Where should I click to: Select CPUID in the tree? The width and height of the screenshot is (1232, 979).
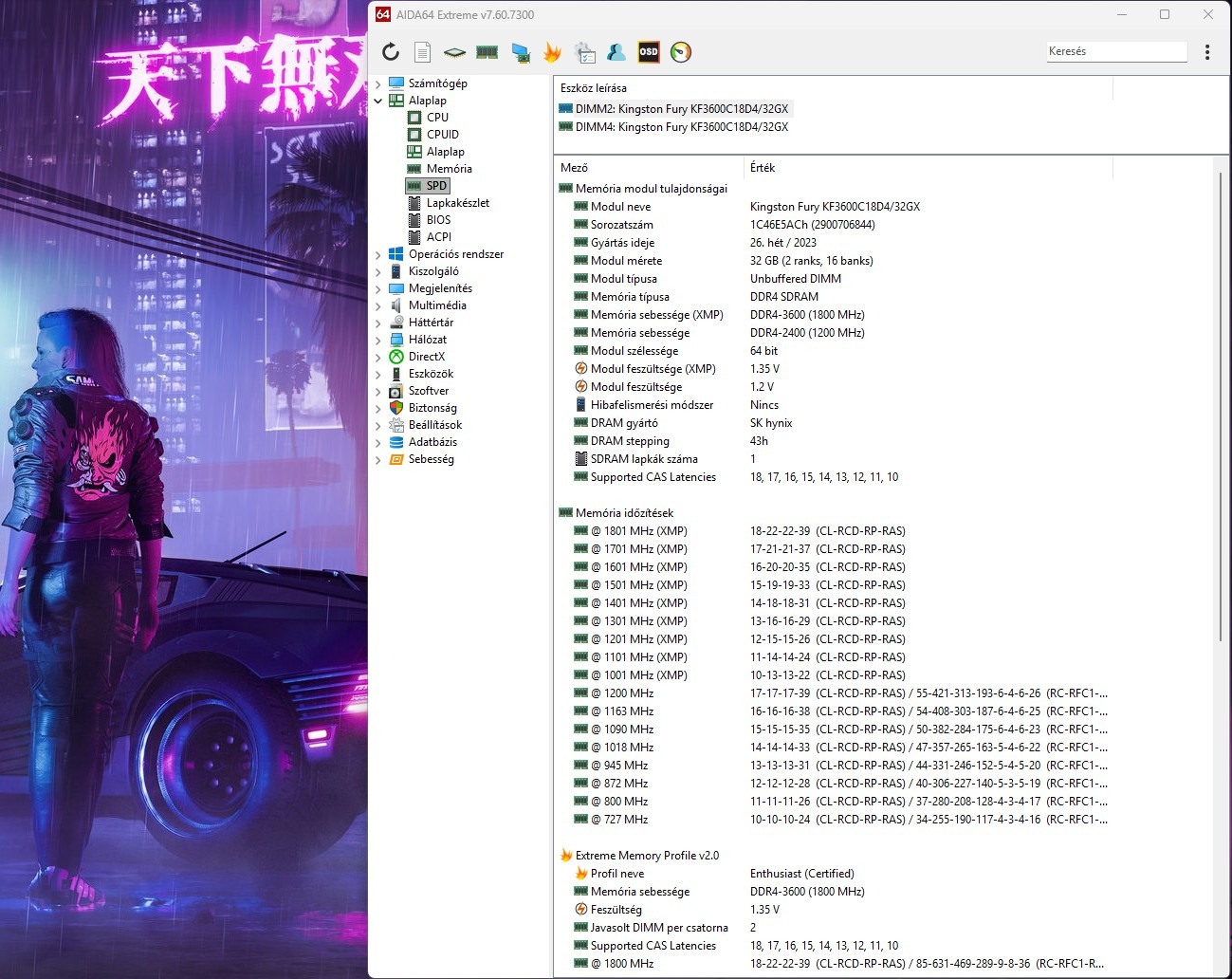[442, 135]
